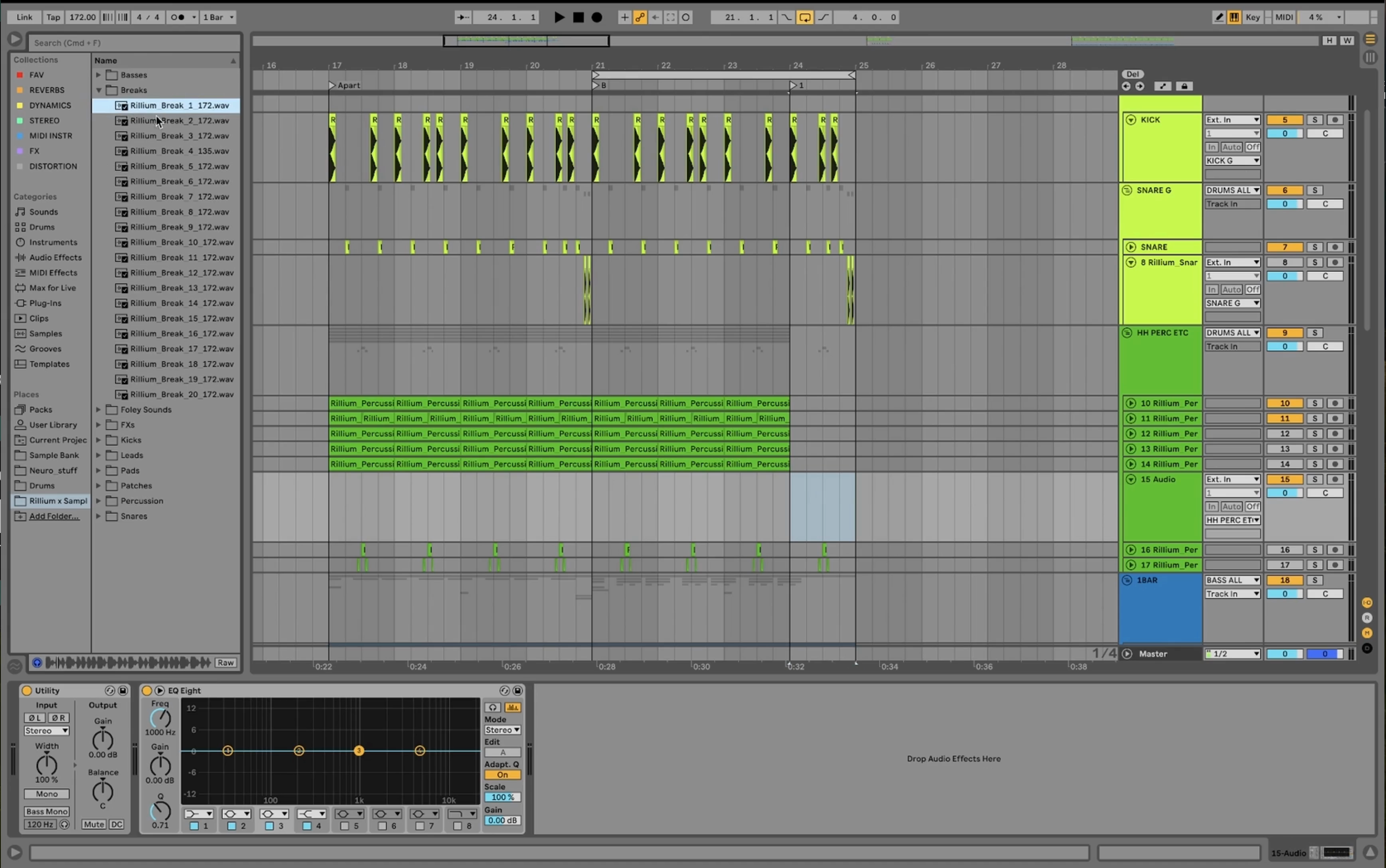Click the Session Record circle button
1386x868 pixels.
(x=685, y=17)
